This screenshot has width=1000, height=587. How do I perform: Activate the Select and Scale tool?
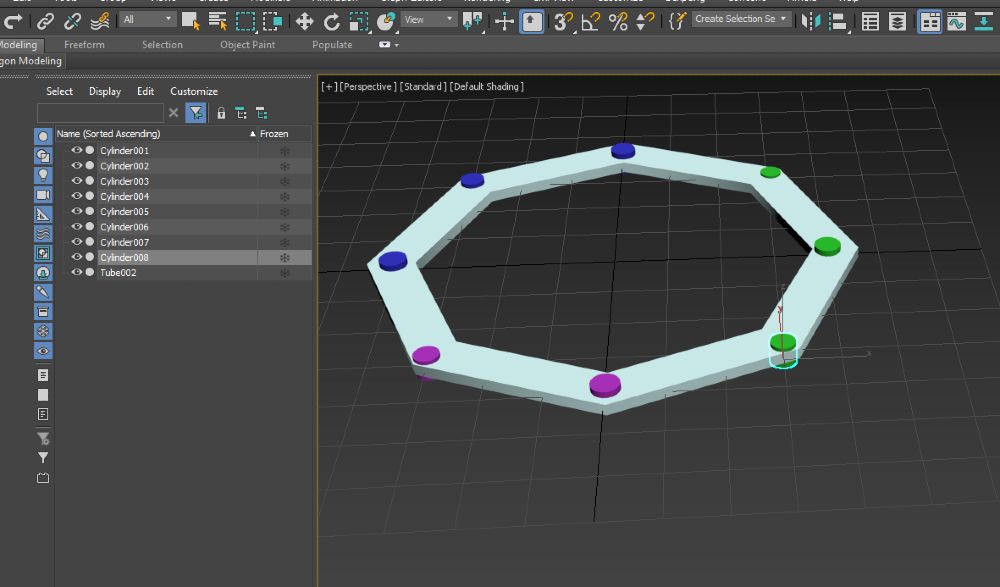pos(358,22)
